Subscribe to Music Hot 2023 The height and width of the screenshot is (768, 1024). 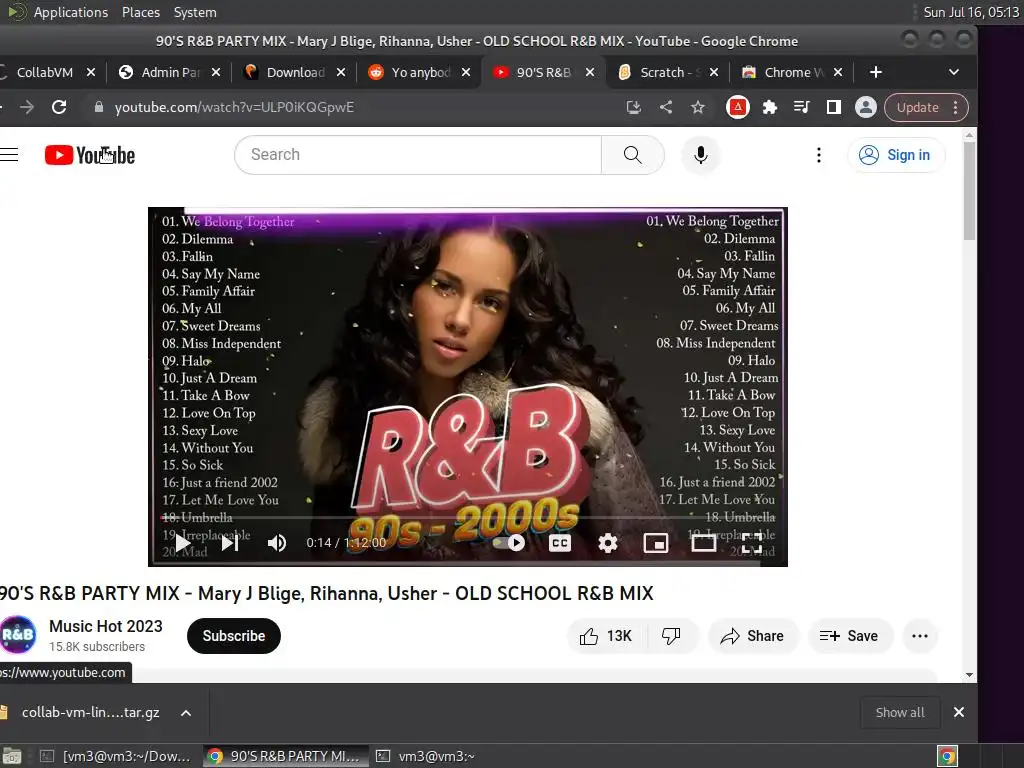click(234, 636)
